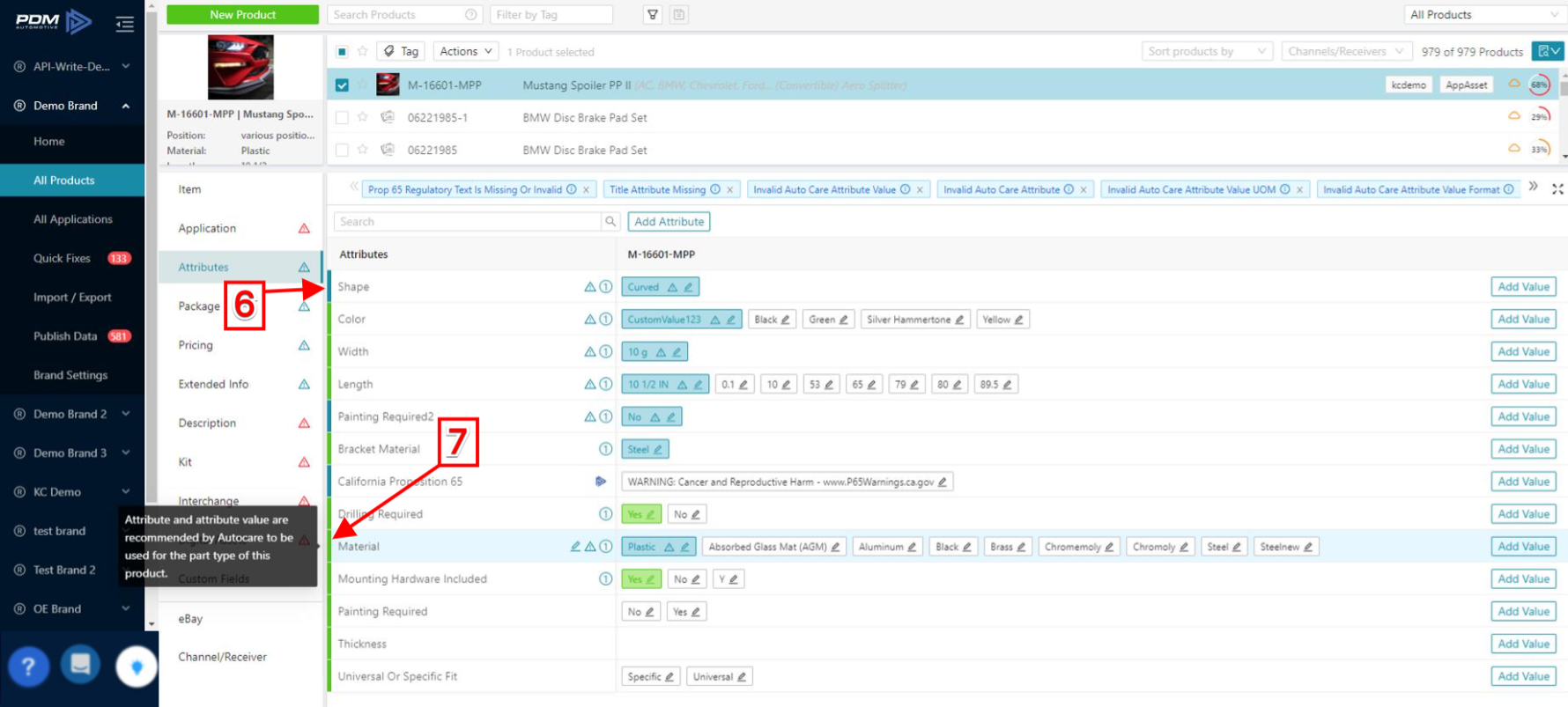
Task: Edit the Curved shape value pencil
Action: (689, 287)
